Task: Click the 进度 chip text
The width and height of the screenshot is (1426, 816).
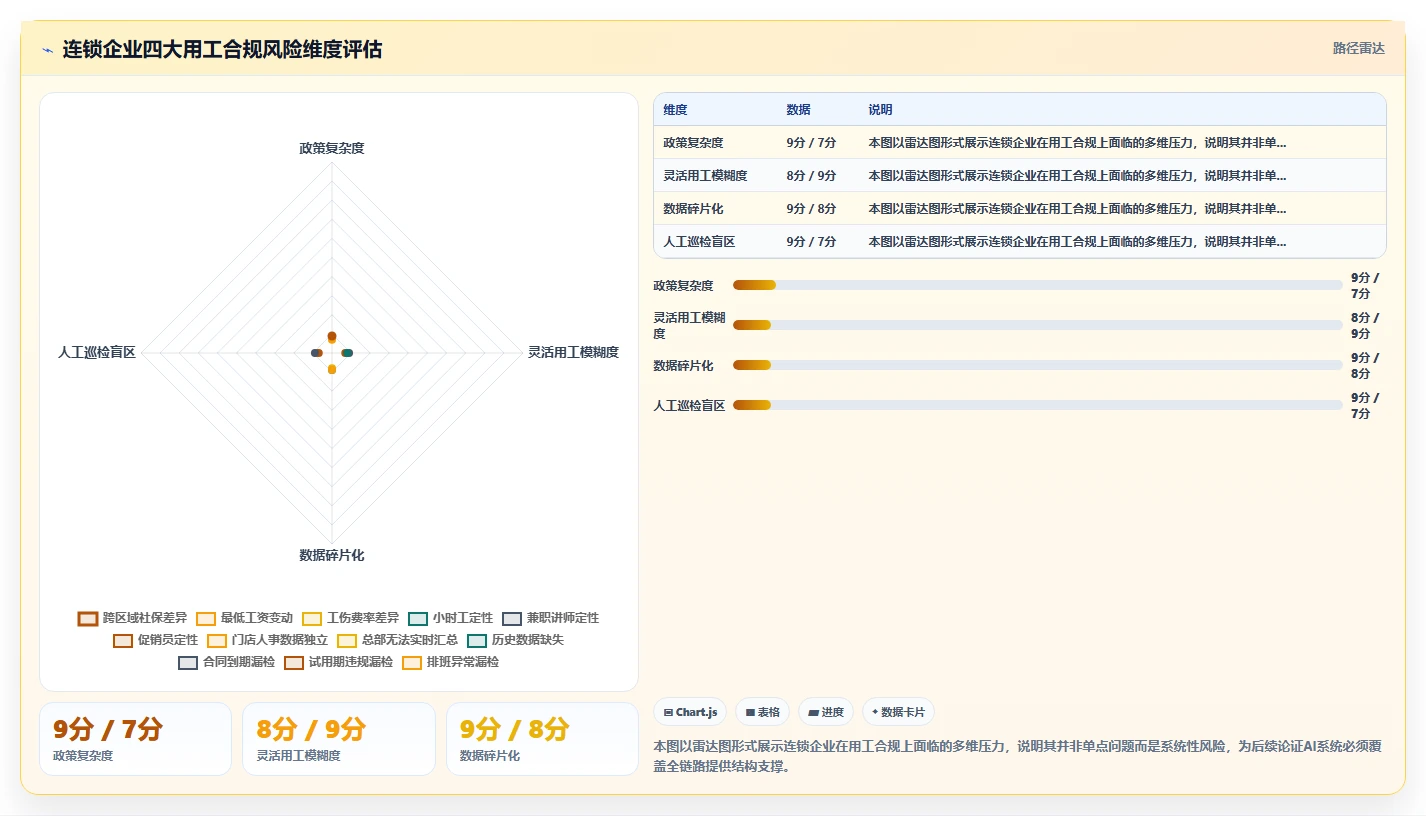Action: (x=833, y=713)
